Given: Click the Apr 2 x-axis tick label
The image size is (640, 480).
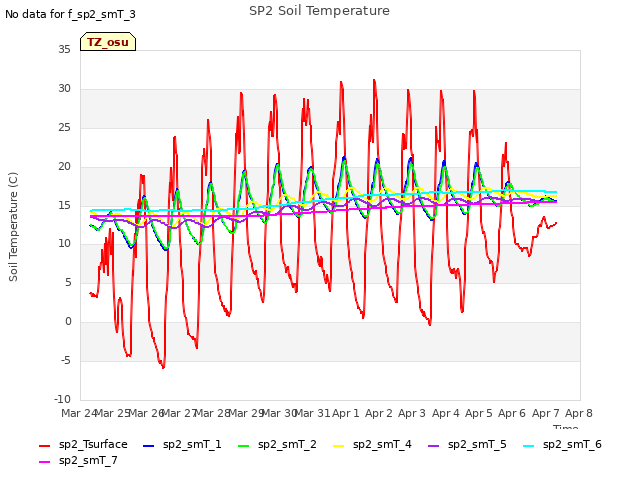Looking at the screenshot, I should pyautogui.click(x=379, y=413).
